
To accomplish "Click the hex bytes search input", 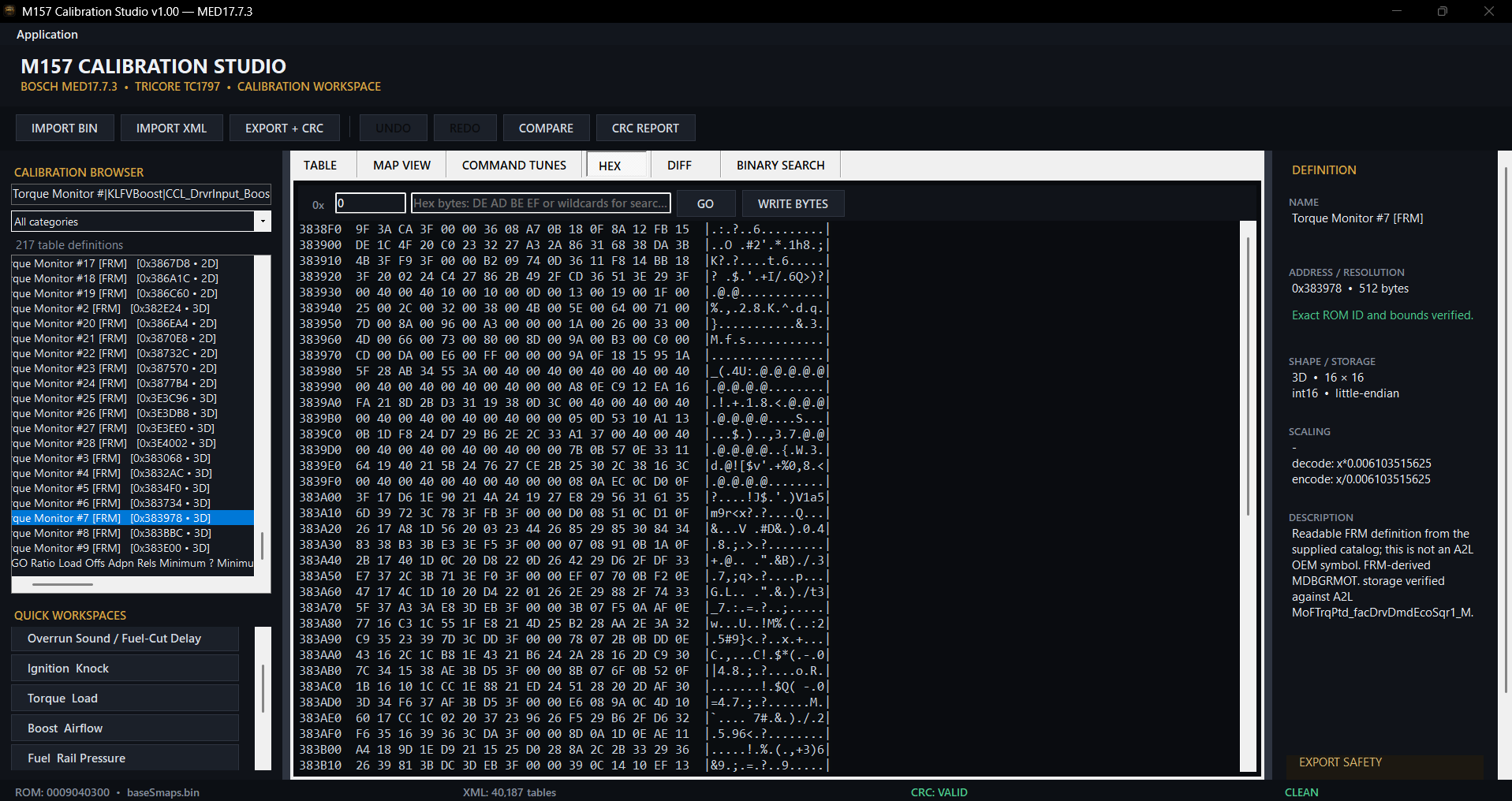I will [541, 203].
